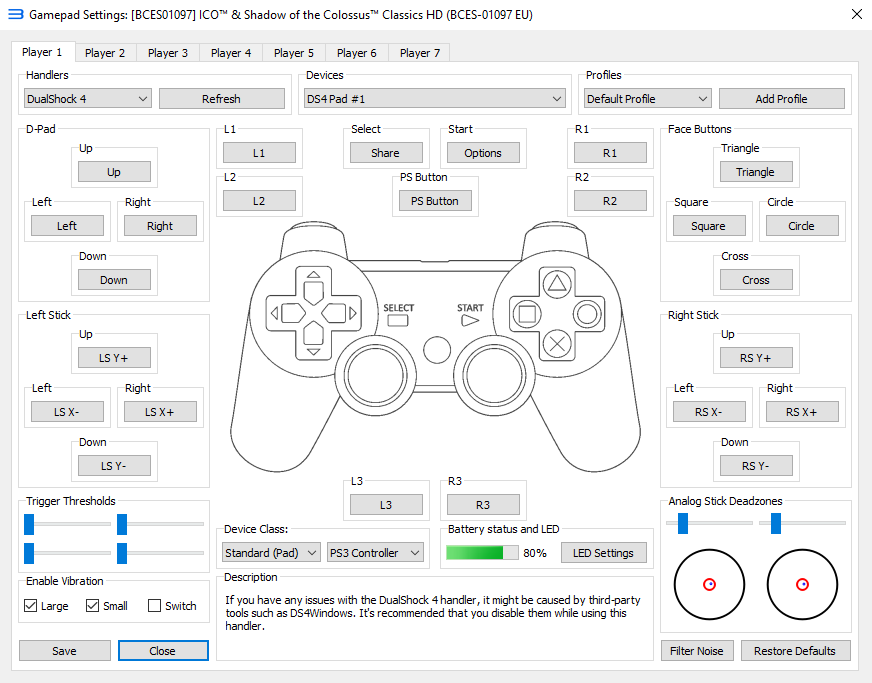Click the R3 mapping button
This screenshot has height=683, width=872.
coord(483,504)
